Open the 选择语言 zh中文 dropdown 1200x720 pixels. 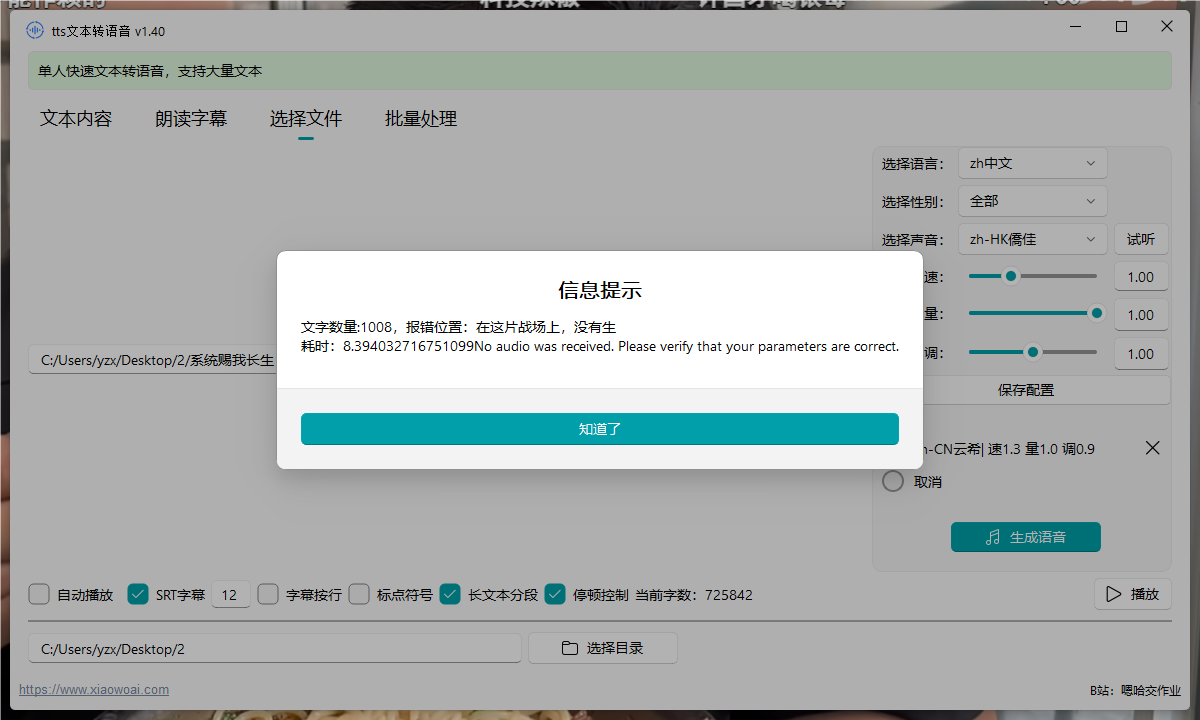(x=1032, y=163)
